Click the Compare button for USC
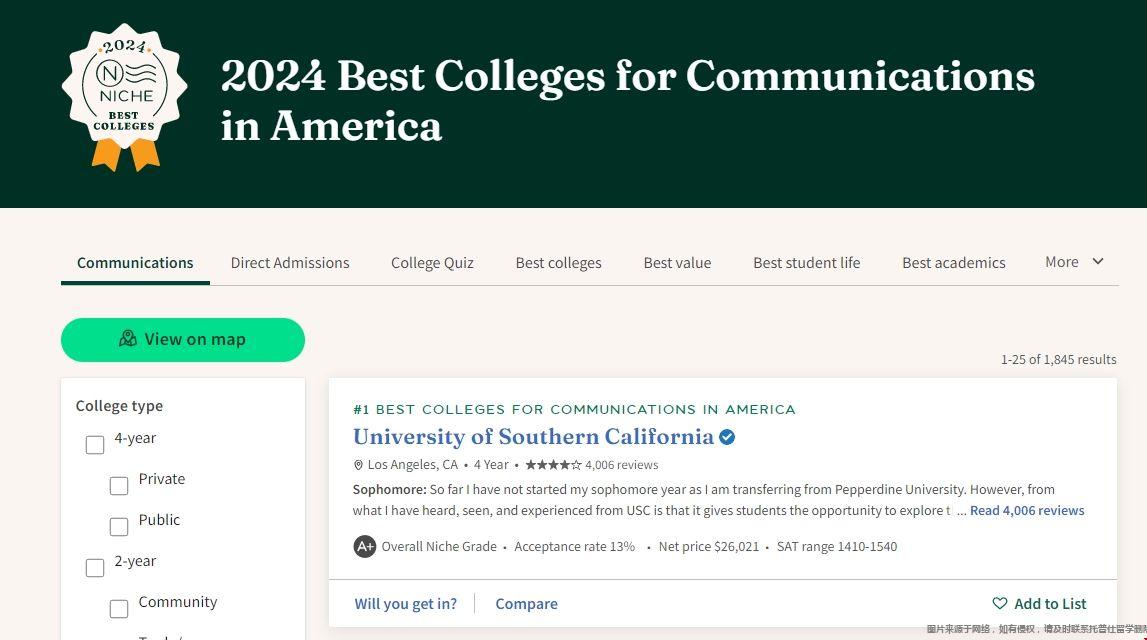The width and height of the screenshot is (1147, 640). click(x=526, y=604)
